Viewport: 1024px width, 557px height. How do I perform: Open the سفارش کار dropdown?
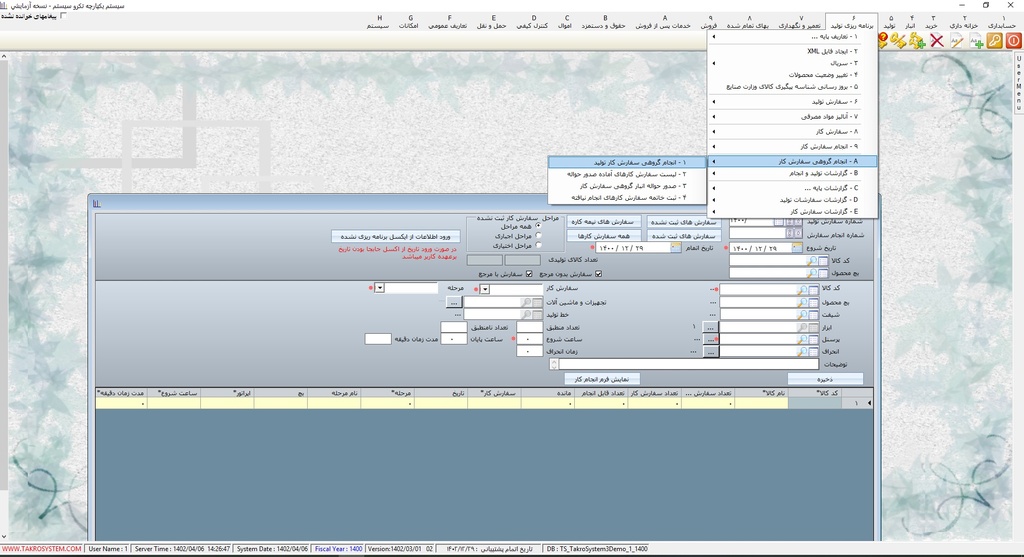coord(485,289)
